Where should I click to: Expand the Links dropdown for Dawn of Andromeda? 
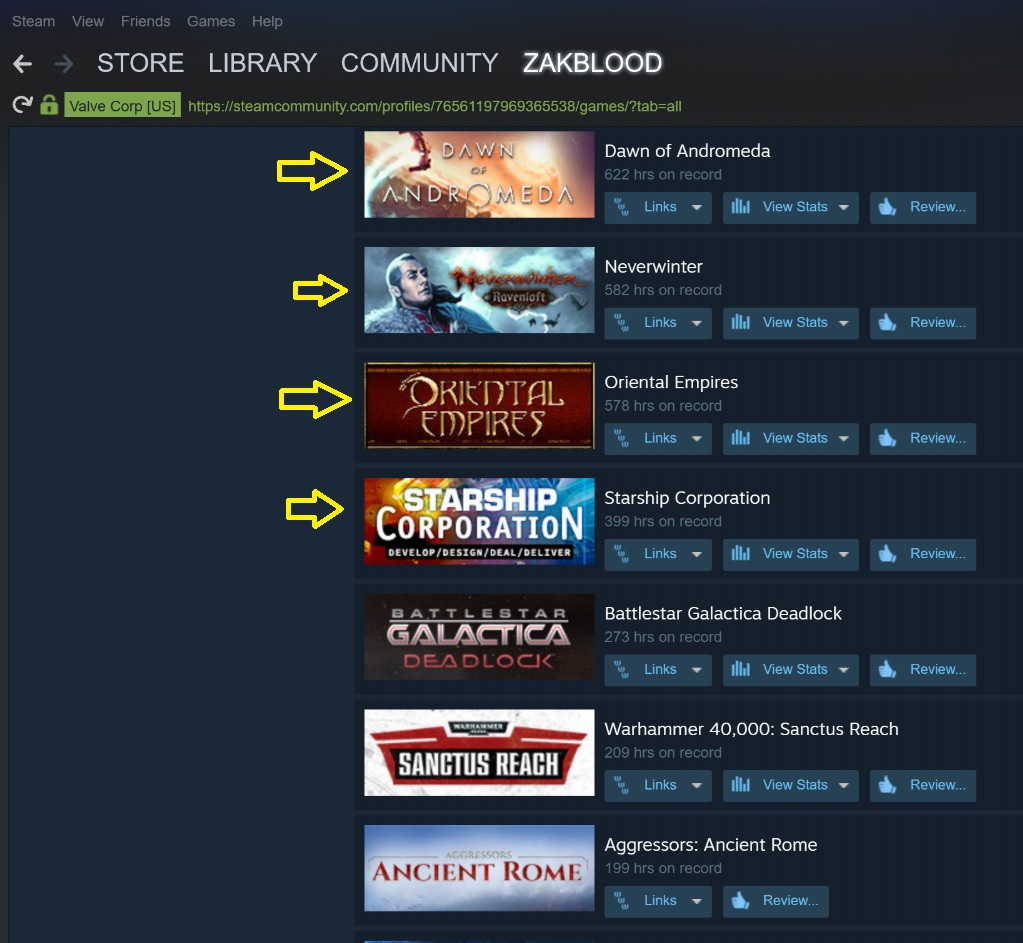pyautogui.click(x=697, y=208)
